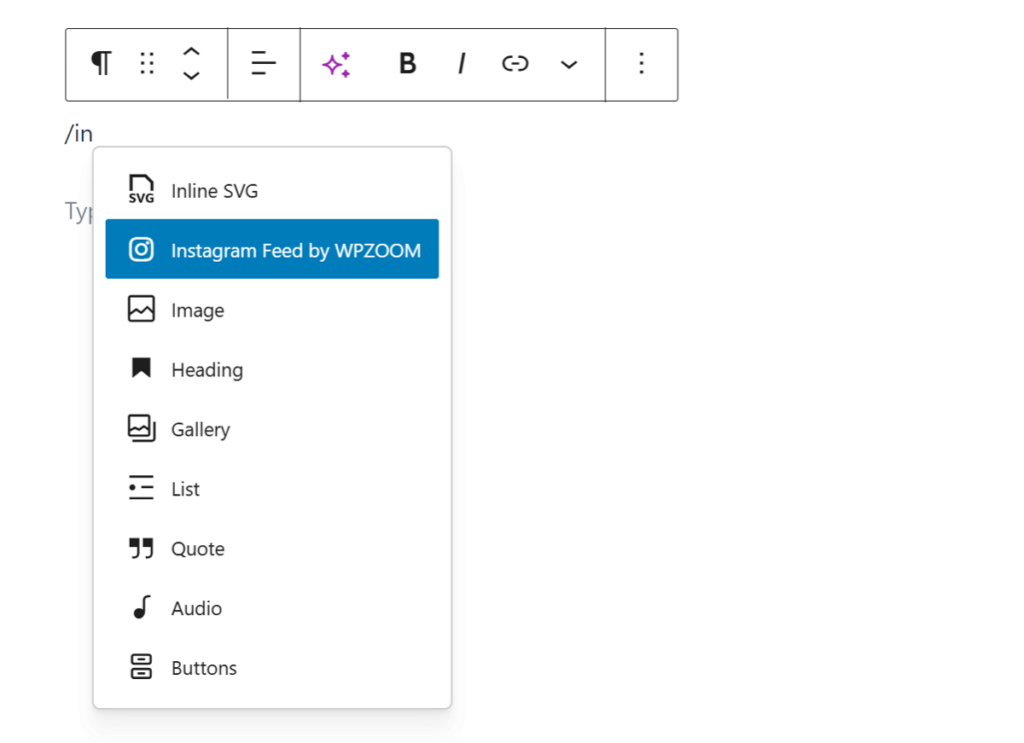Select Image from the block suggestions
The height and width of the screenshot is (743, 1024).
[199, 309]
